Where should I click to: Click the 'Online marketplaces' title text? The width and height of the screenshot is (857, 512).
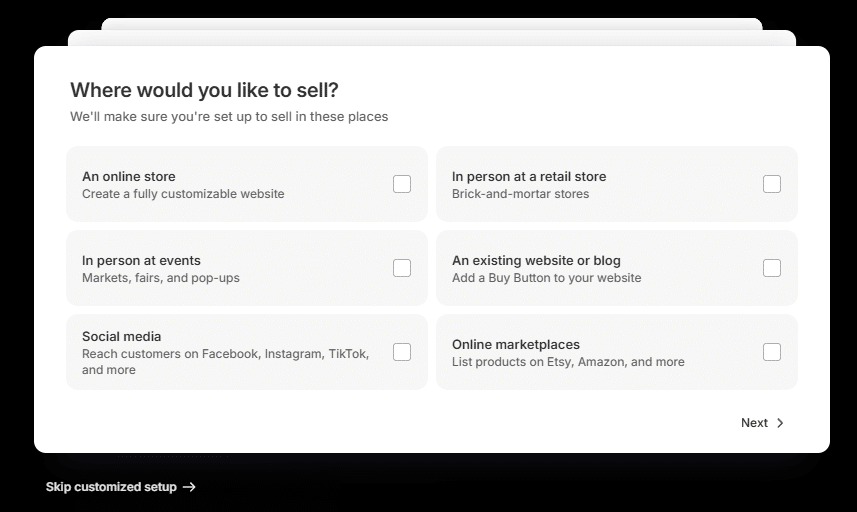coord(515,345)
